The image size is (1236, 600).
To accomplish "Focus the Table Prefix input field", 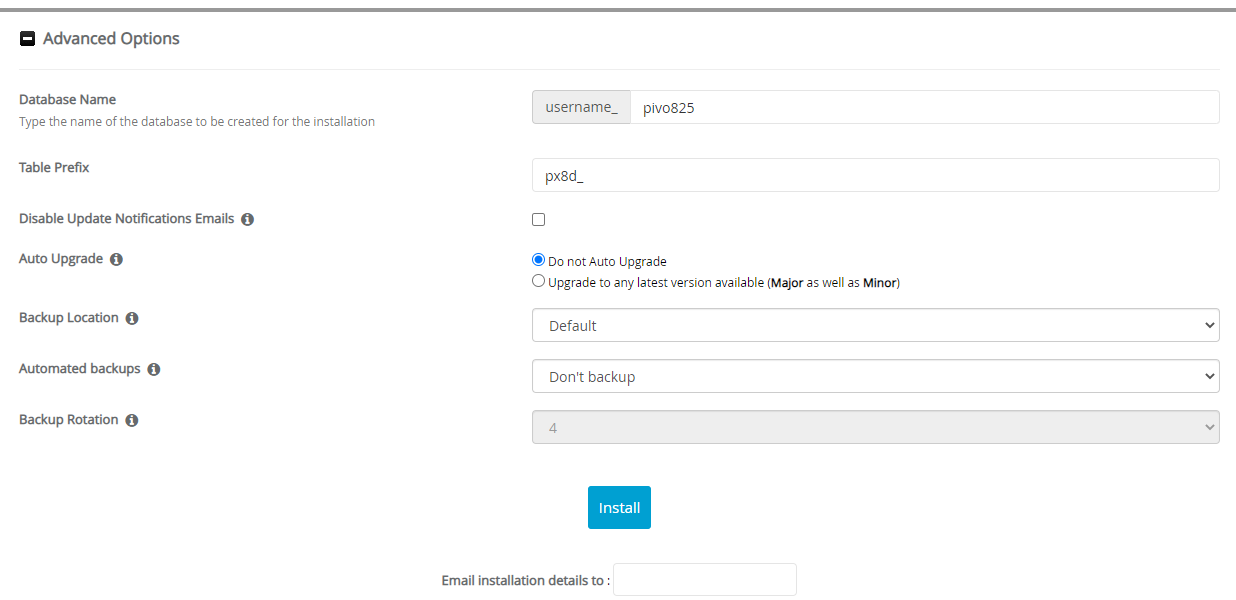I will 875,175.
